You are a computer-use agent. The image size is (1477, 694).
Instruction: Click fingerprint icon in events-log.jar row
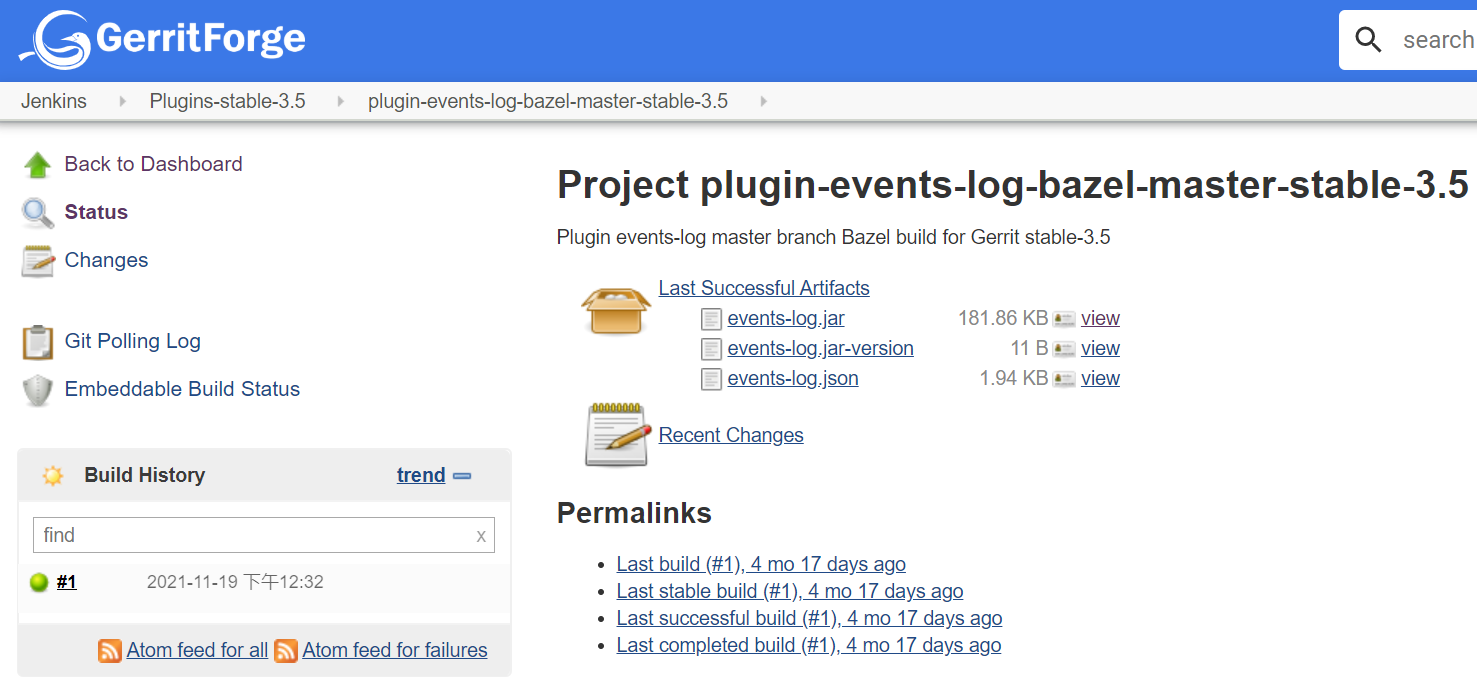pyautogui.click(x=1064, y=319)
